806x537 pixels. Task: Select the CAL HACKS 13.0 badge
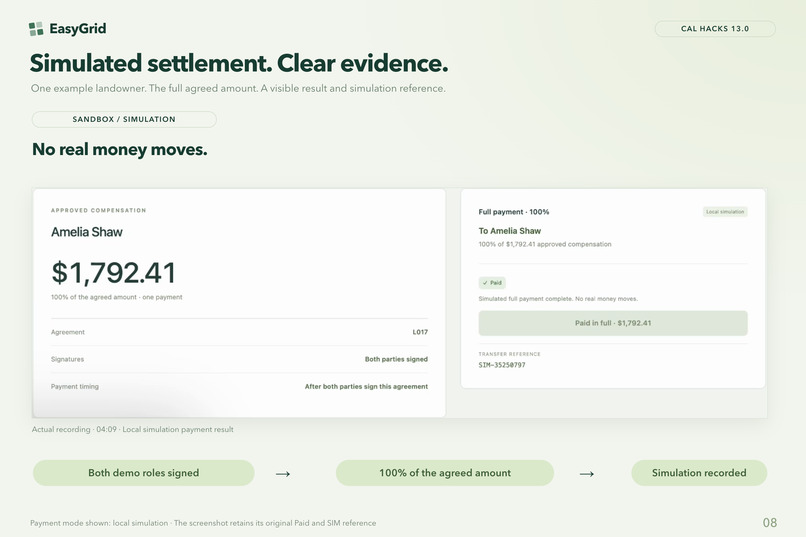tap(715, 29)
